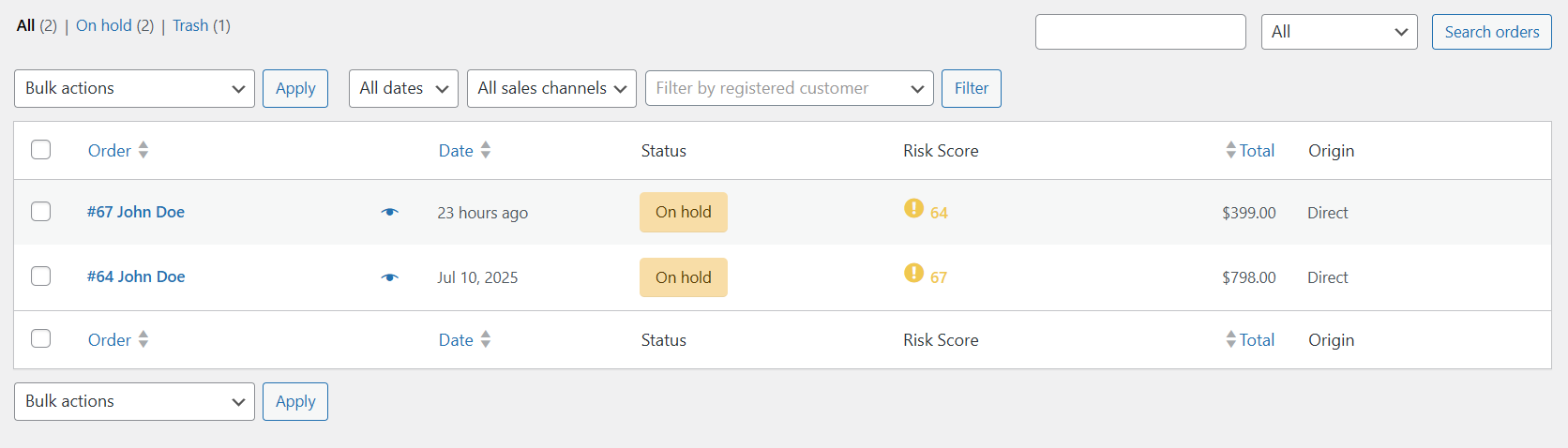Click the Direct origin of order #67
The width and height of the screenshot is (1568, 448).
click(1328, 213)
